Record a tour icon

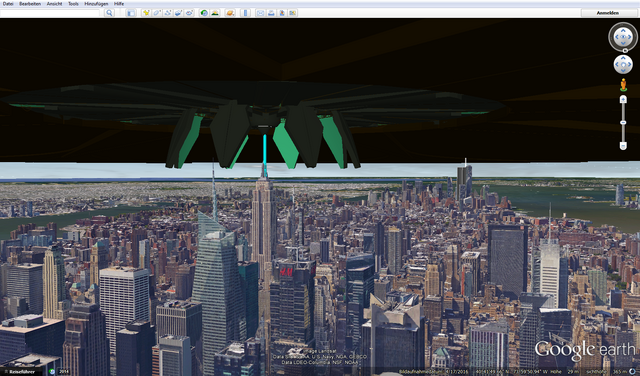point(189,13)
